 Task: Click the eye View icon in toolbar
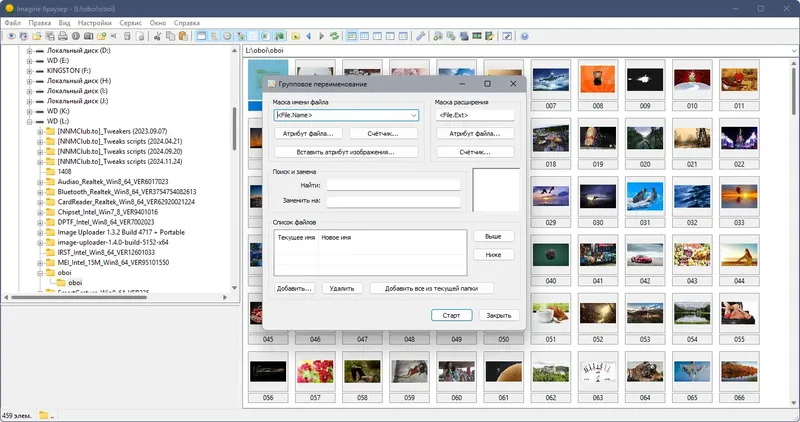(11, 36)
